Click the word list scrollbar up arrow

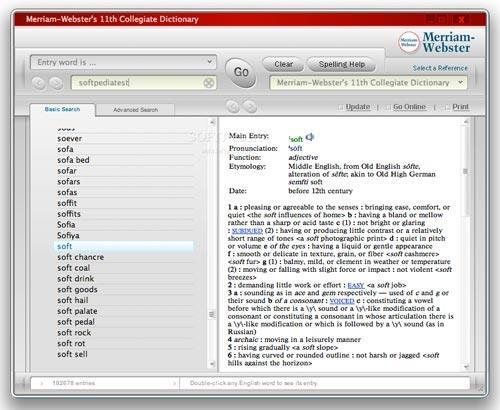212,122
